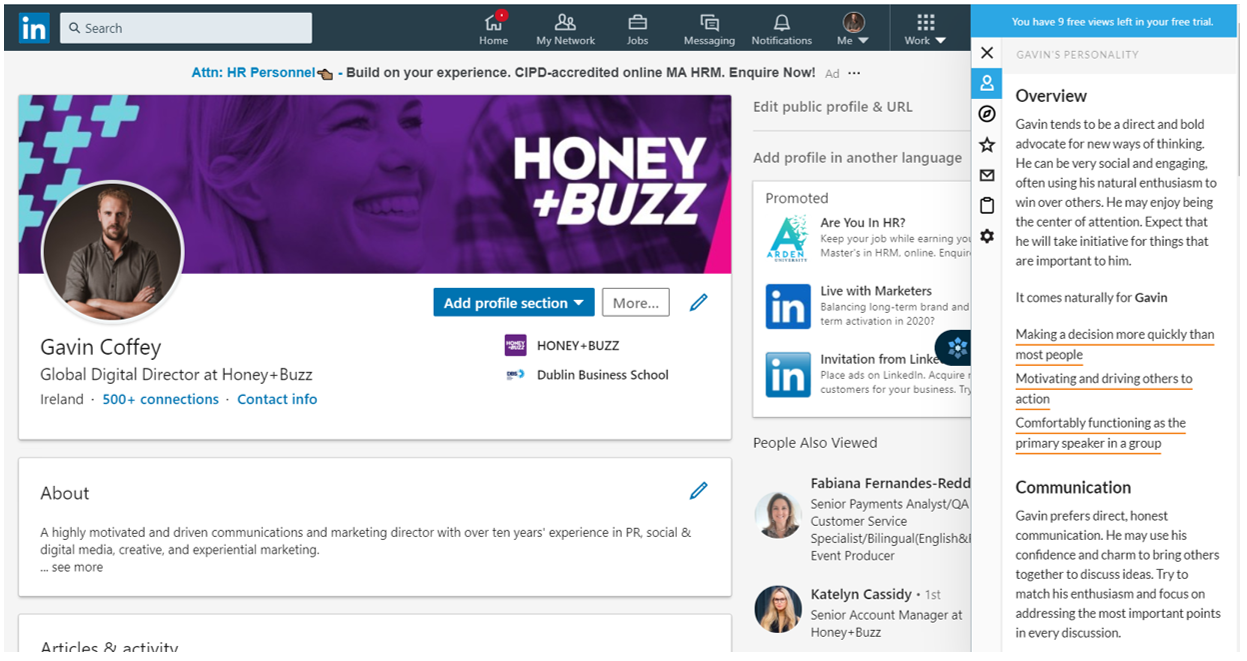Click the Arden University ad logo
This screenshot has width=1247, height=661.
pyautogui.click(x=788, y=240)
